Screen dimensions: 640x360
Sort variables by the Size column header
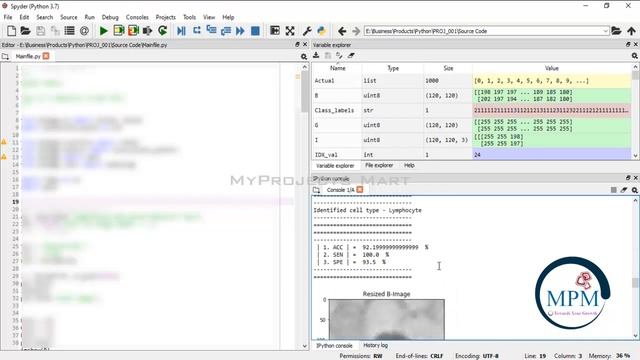pyautogui.click(x=448, y=68)
